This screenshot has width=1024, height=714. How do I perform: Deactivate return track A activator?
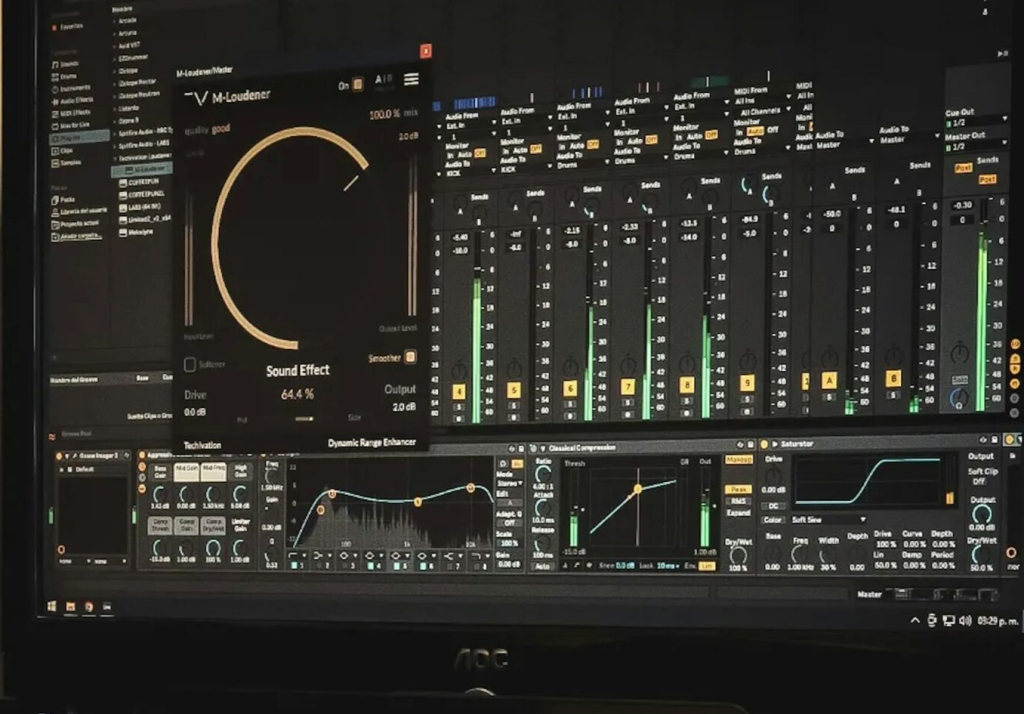(829, 380)
